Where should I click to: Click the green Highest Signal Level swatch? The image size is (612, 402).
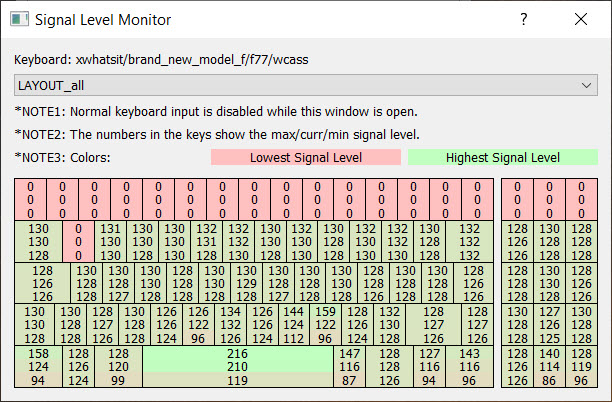(x=503, y=157)
